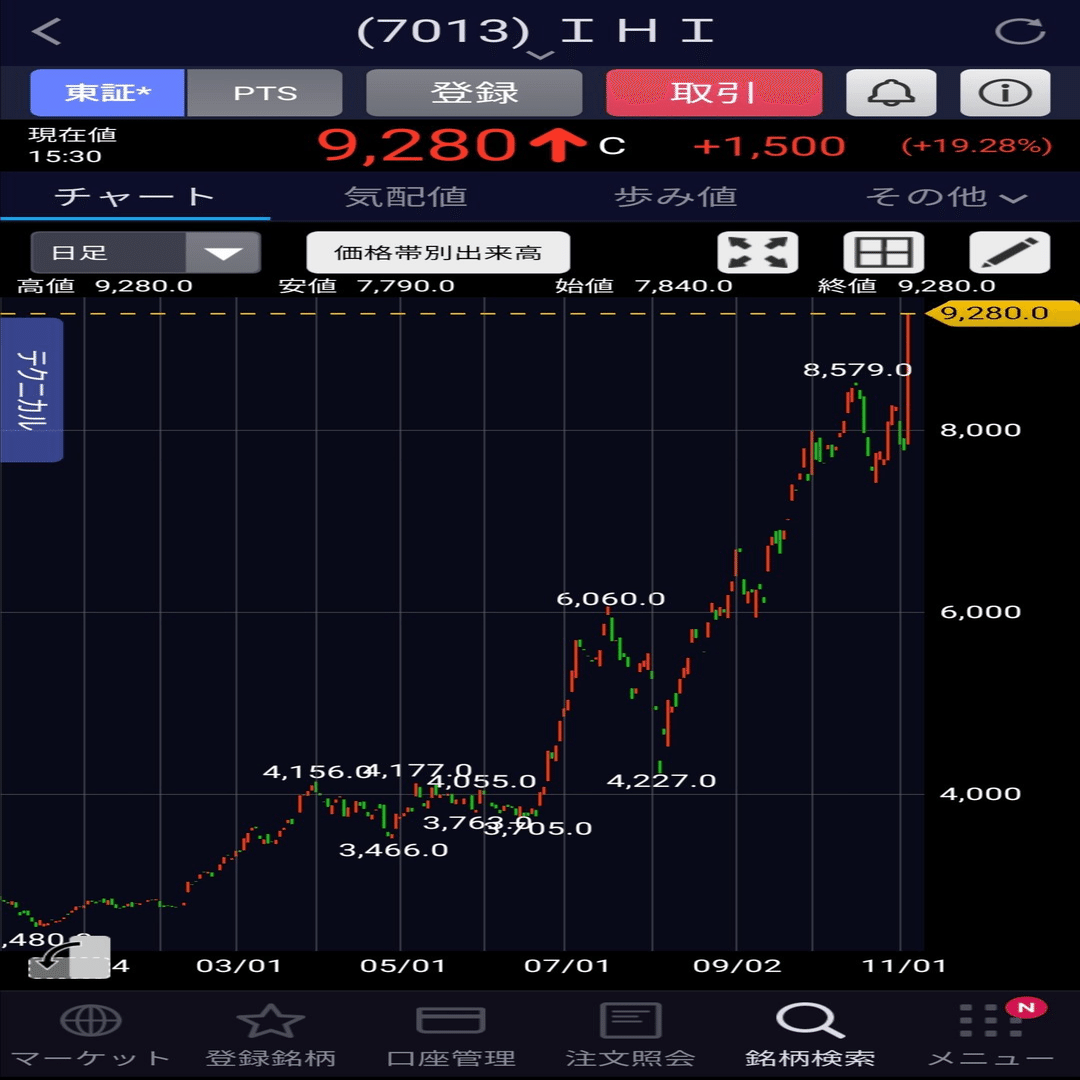Expand chart to full screen
The image size is (1080, 1080).
tap(758, 252)
